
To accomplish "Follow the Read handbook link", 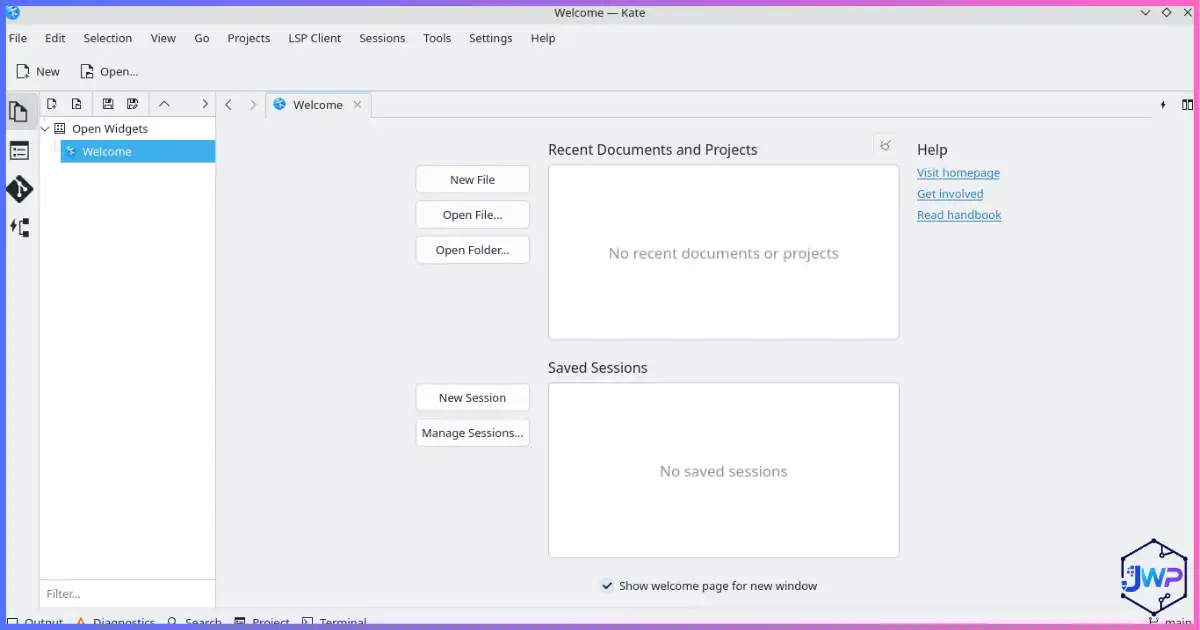I will pos(959,215).
